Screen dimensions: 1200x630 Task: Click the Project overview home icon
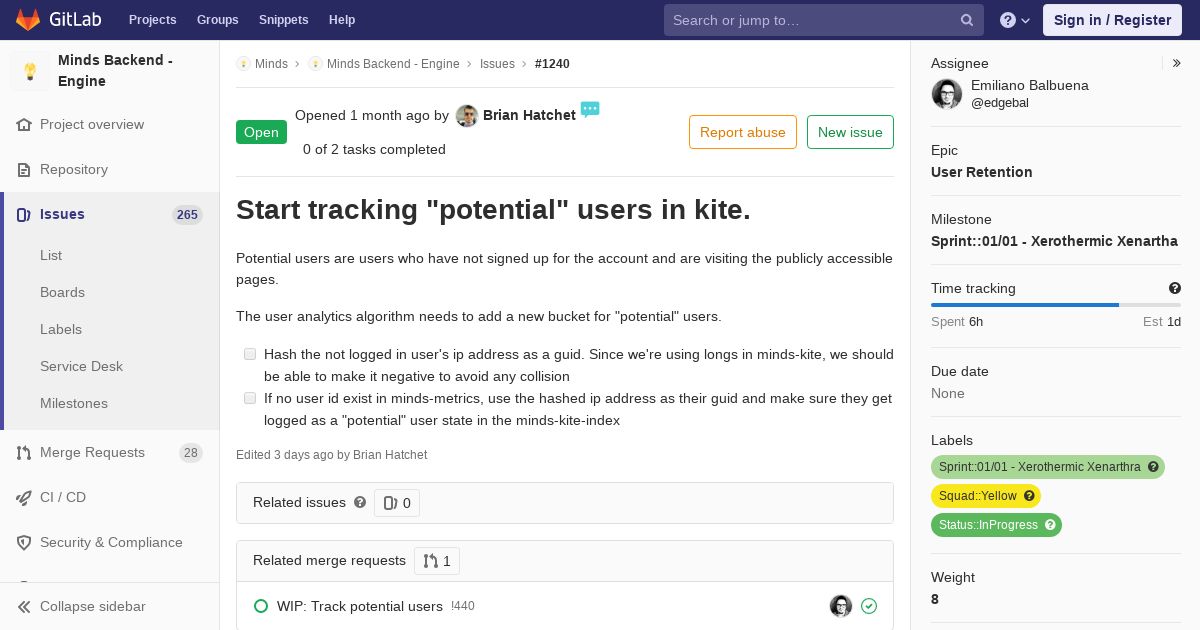(x=24, y=125)
